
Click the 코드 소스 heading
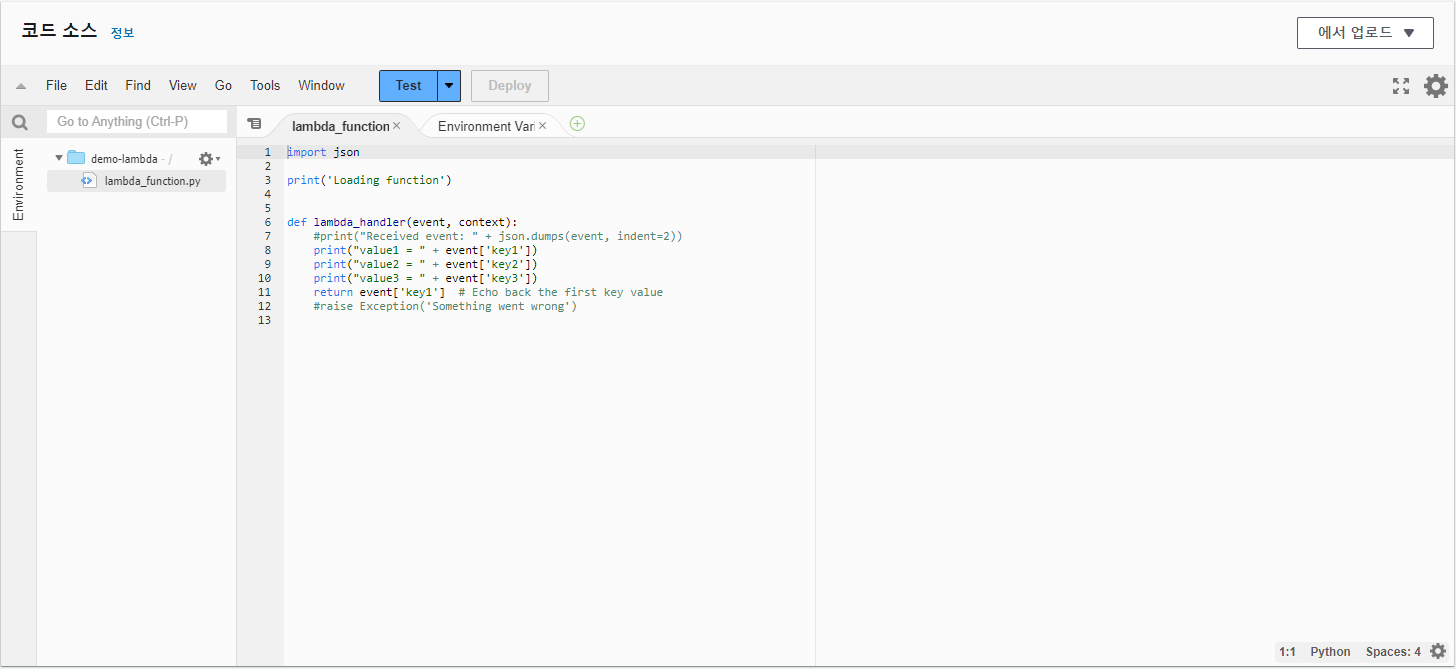click(59, 31)
